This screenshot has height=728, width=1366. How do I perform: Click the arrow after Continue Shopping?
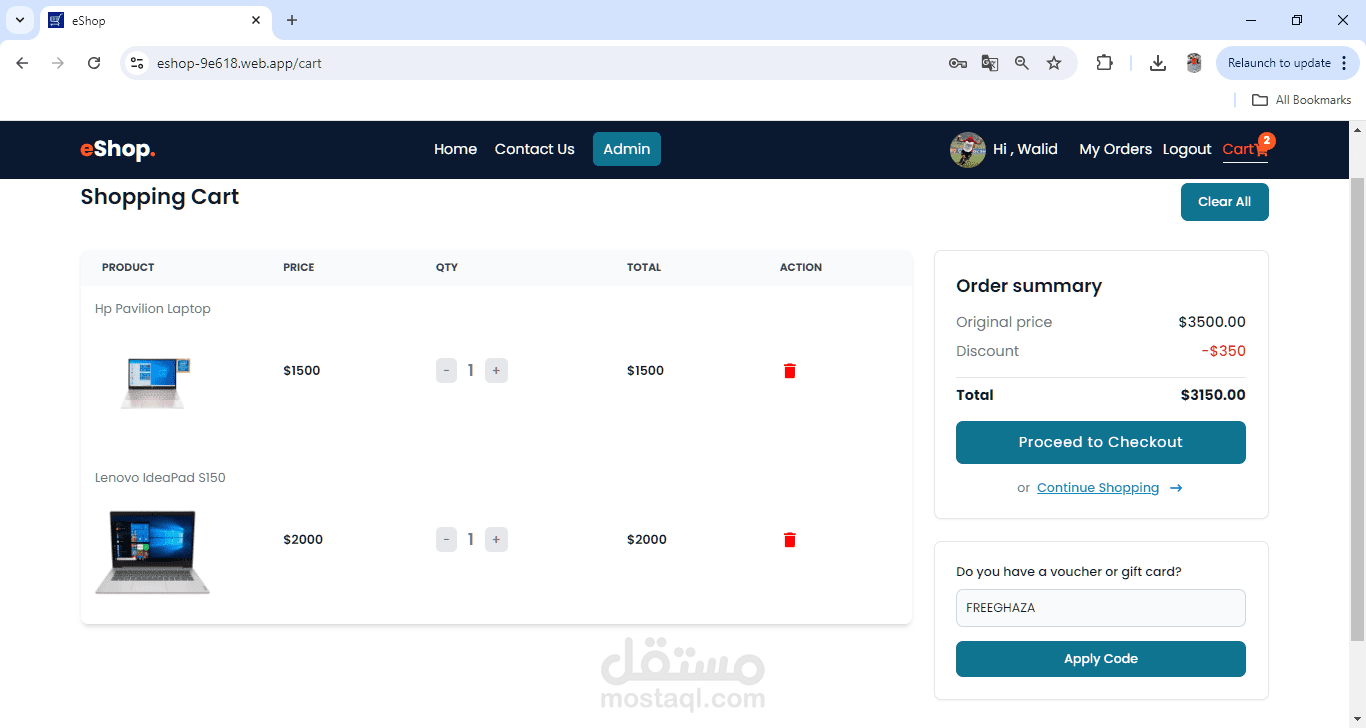(1176, 488)
